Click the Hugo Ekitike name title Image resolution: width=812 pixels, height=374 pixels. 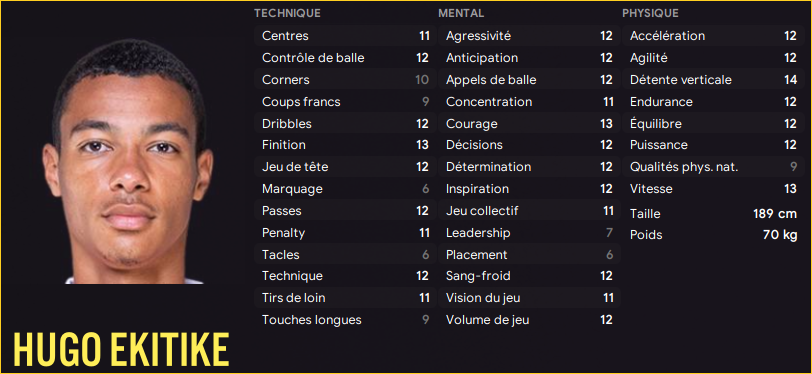pos(121,349)
